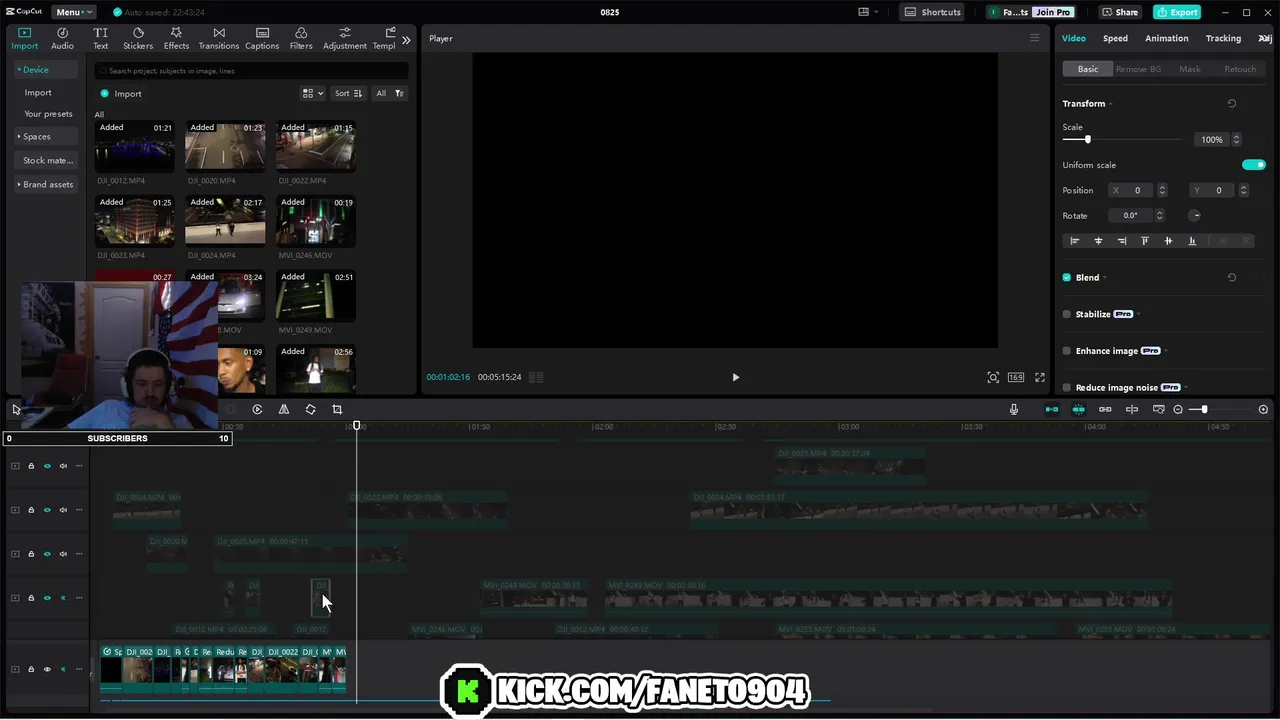Open the Player panel hamburger menu
This screenshot has width=1280, height=720.
[x=1035, y=38]
